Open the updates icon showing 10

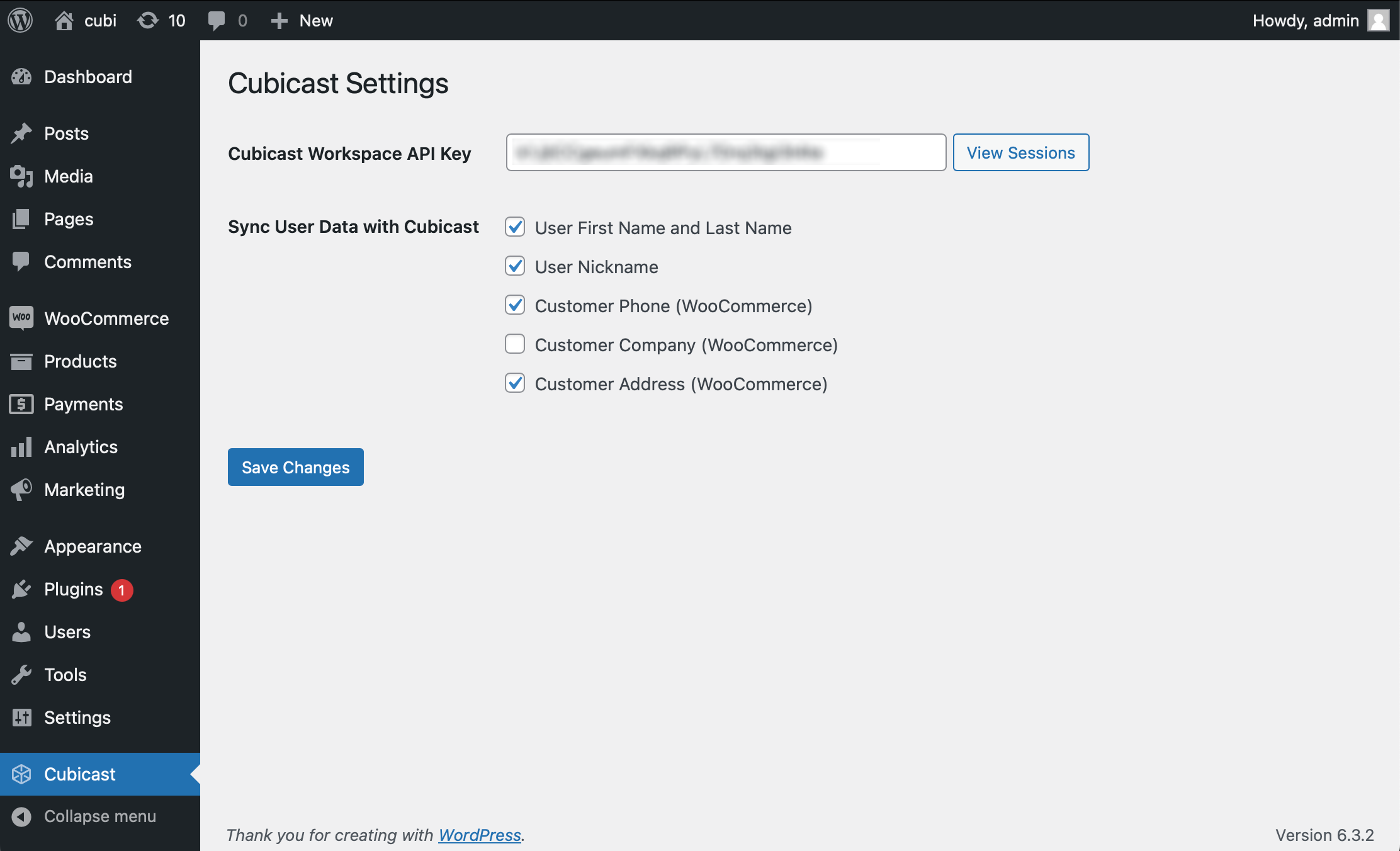pyautogui.click(x=147, y=21)
